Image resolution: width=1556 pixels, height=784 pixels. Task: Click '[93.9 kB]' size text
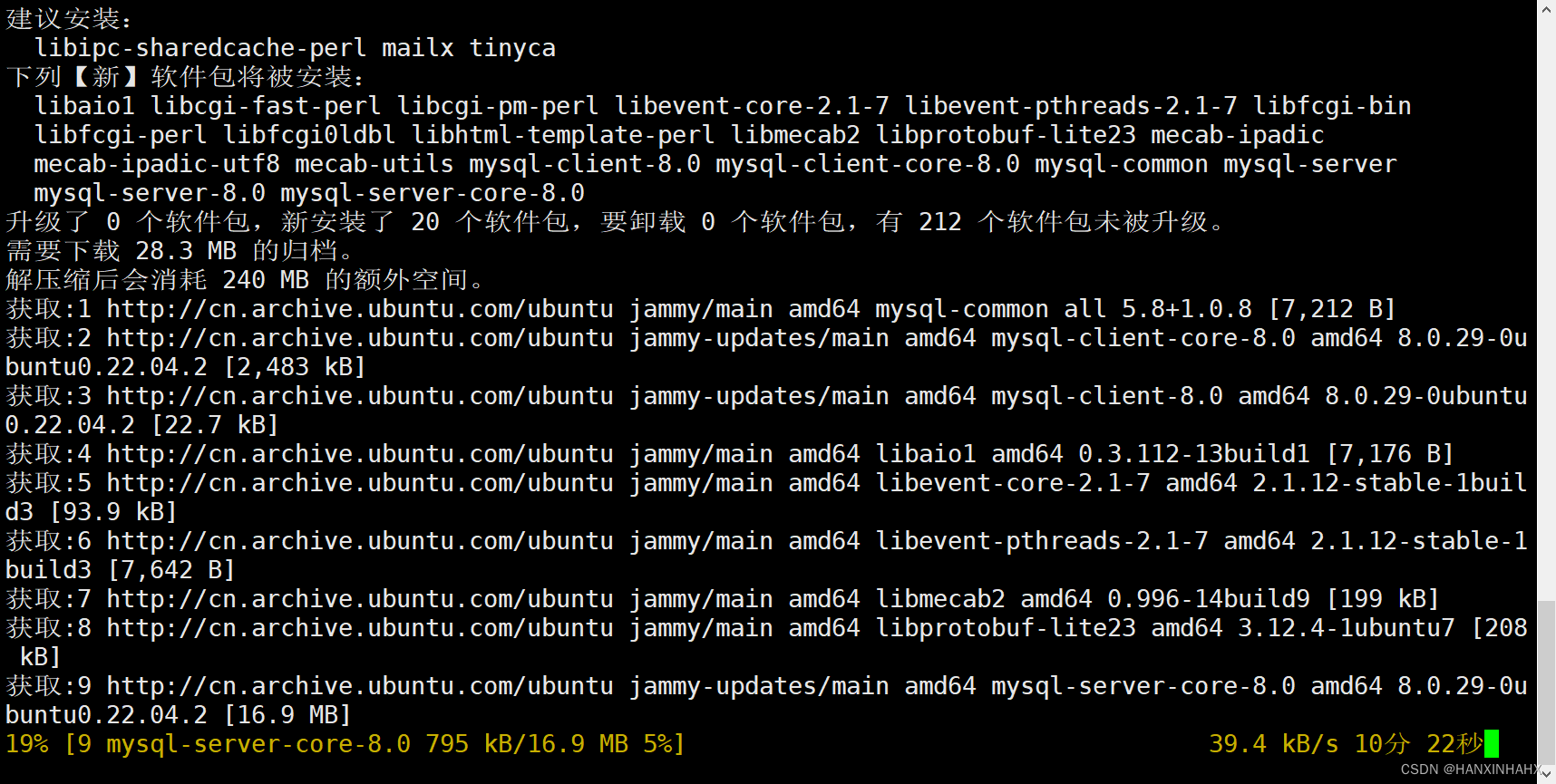(113, 512)
